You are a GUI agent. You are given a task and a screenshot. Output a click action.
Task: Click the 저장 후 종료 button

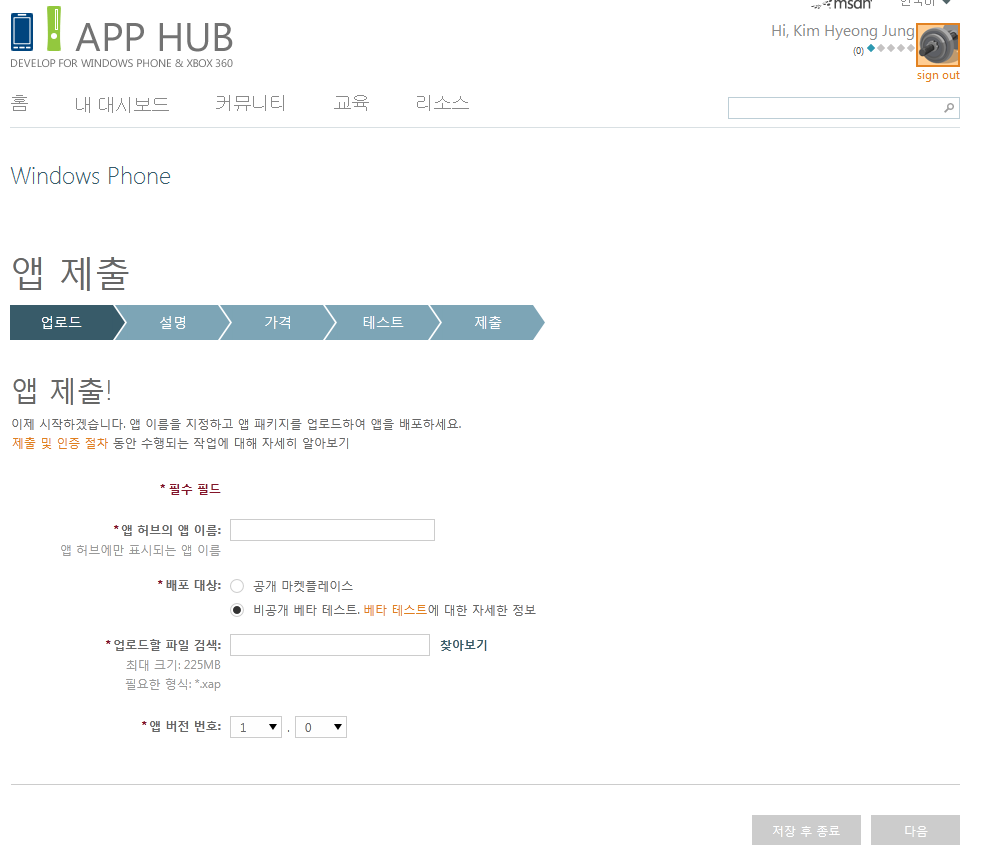[806, 830]
